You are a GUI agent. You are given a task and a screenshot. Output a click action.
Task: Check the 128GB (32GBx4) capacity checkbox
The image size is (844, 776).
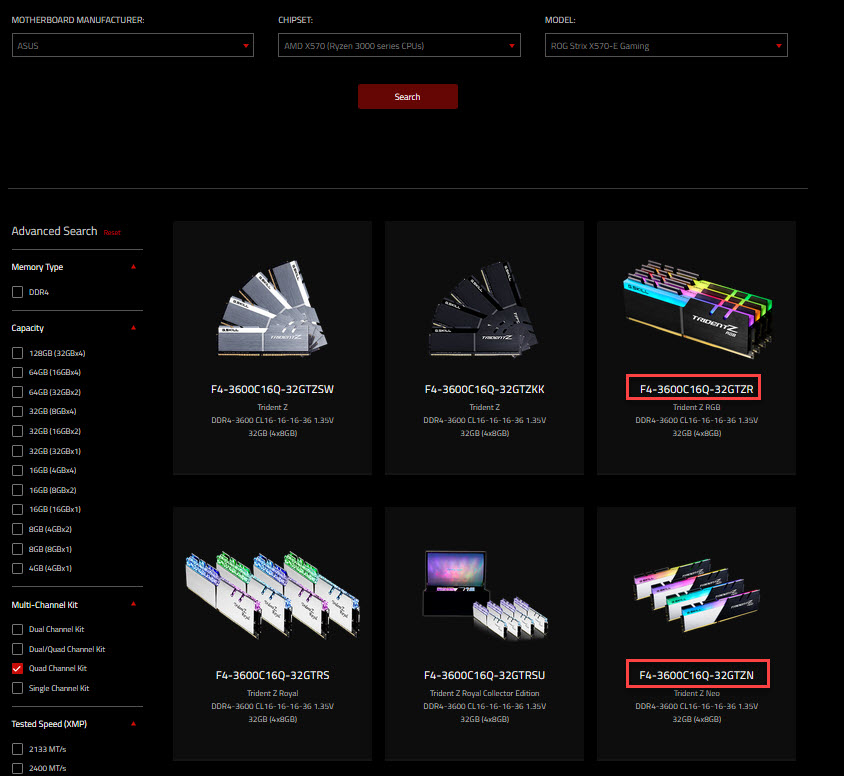[x=17, y=353]
